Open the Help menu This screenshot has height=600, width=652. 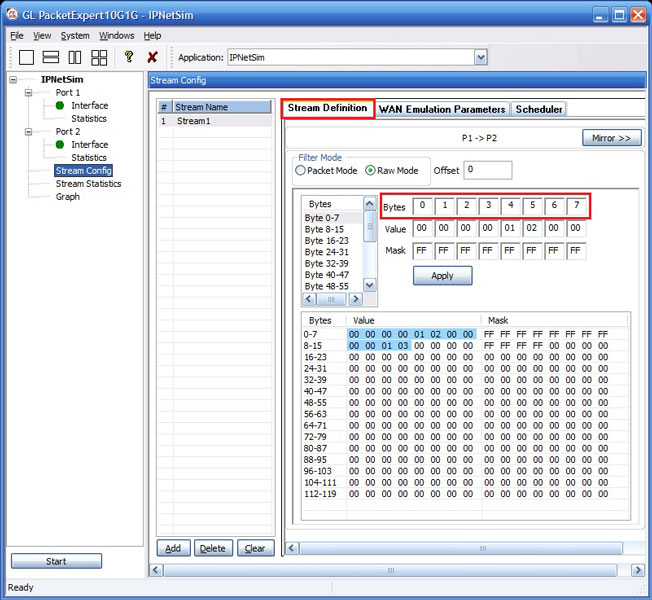tap(152, 36)
